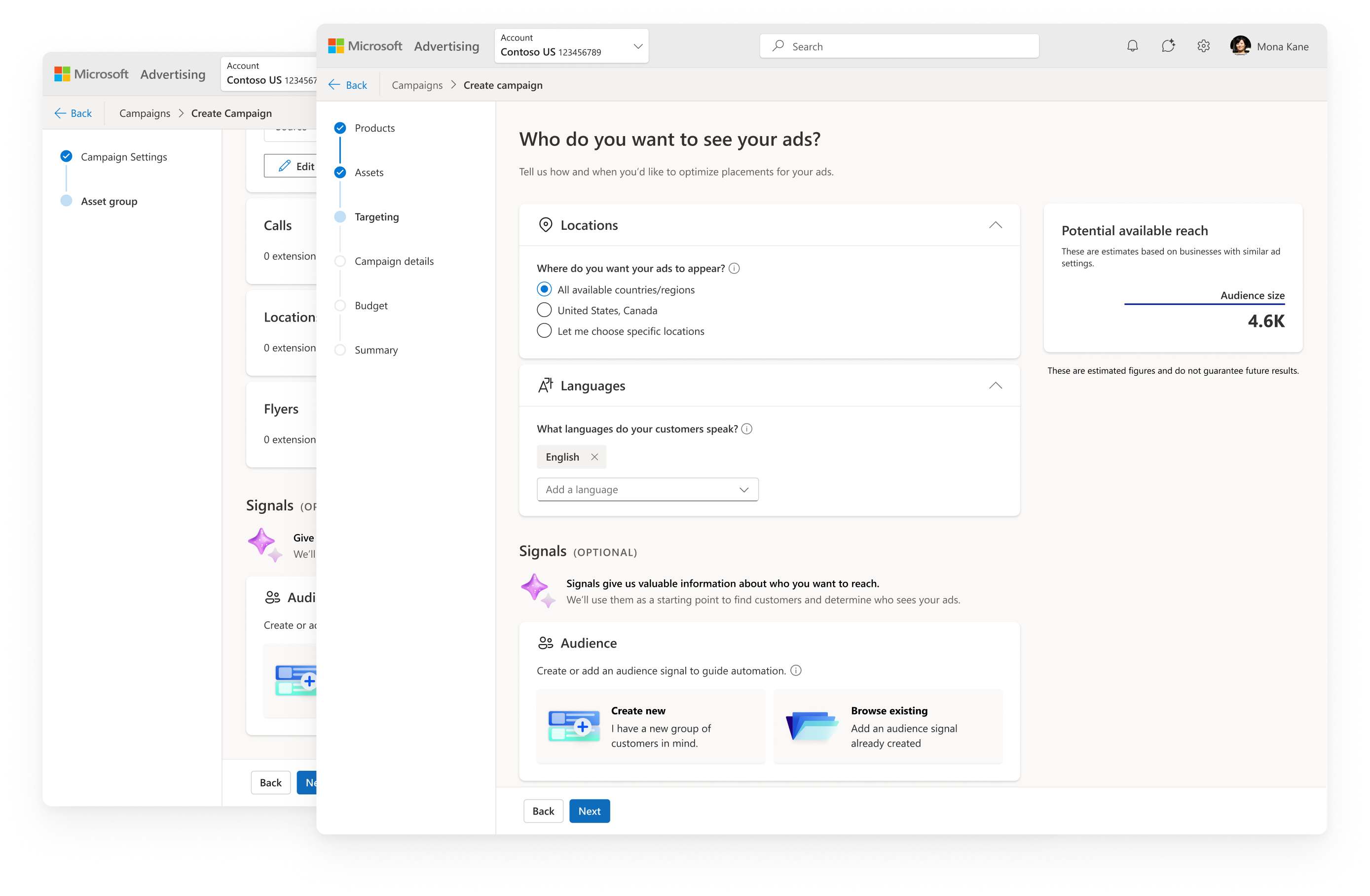Show info about customer languages
The image size is (1370, 896).
(x=746, y=429)
